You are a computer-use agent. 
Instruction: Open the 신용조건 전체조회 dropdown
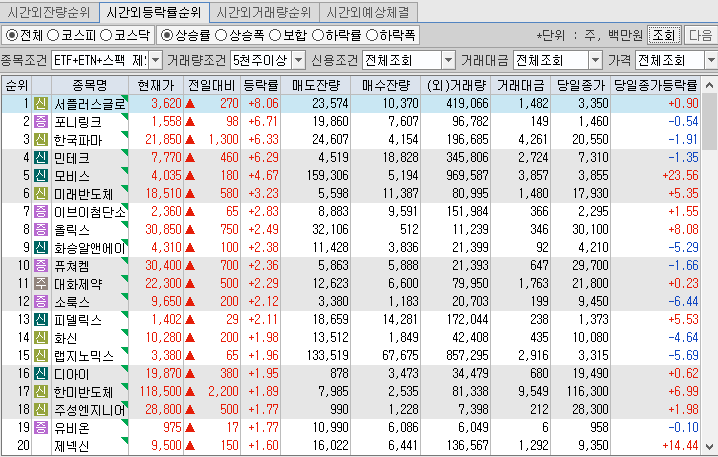pyautogui.click(x=449, y=60)
